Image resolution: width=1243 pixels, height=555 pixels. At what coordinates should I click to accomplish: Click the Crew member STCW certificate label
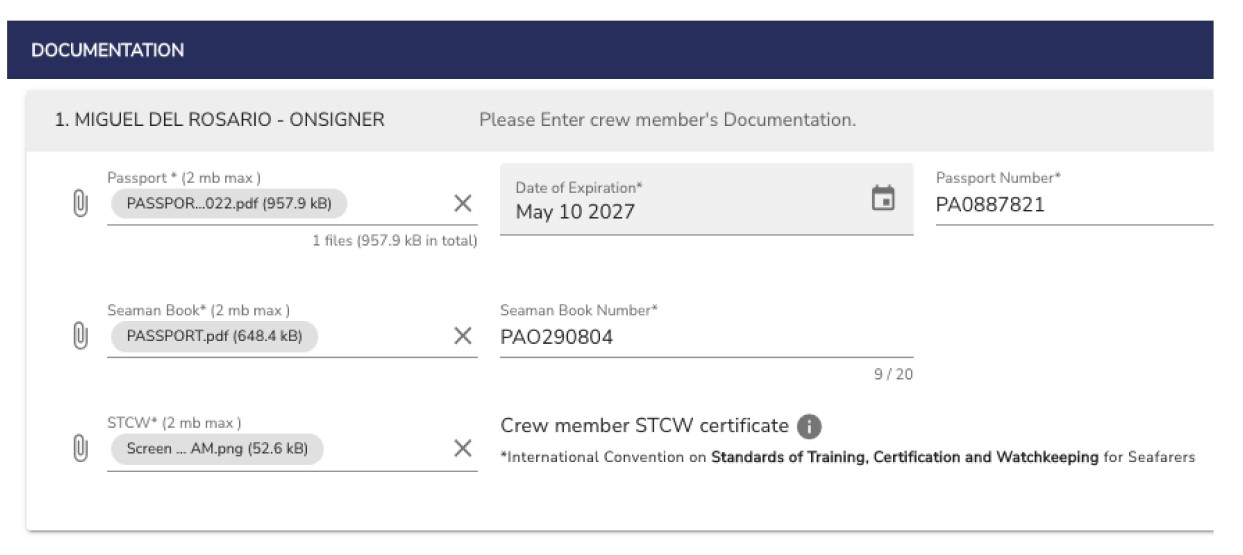click(x=644, y=426)
